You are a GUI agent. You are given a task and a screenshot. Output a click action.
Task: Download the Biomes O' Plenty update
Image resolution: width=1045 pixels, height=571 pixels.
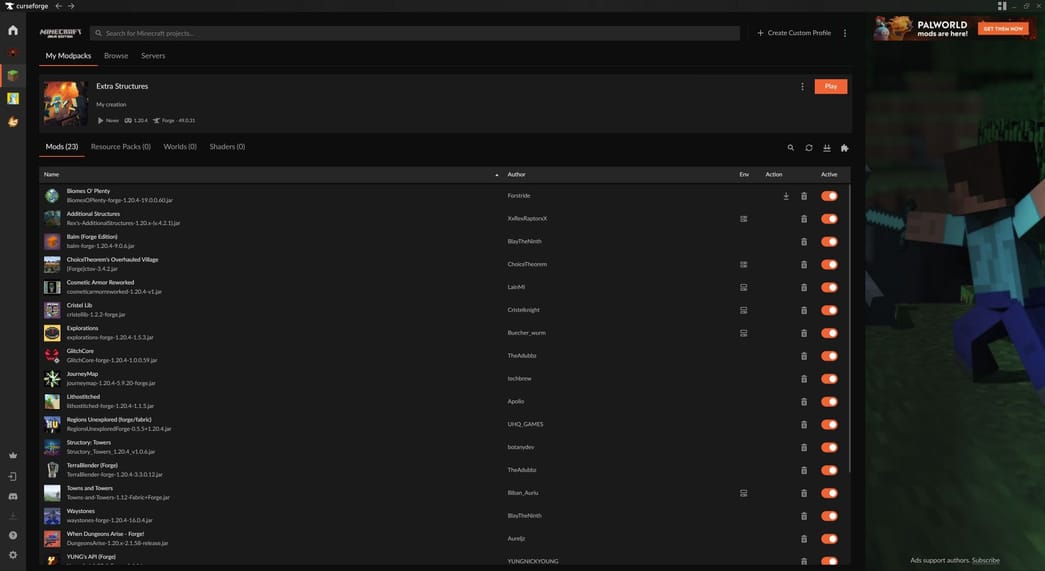[786, 196]
